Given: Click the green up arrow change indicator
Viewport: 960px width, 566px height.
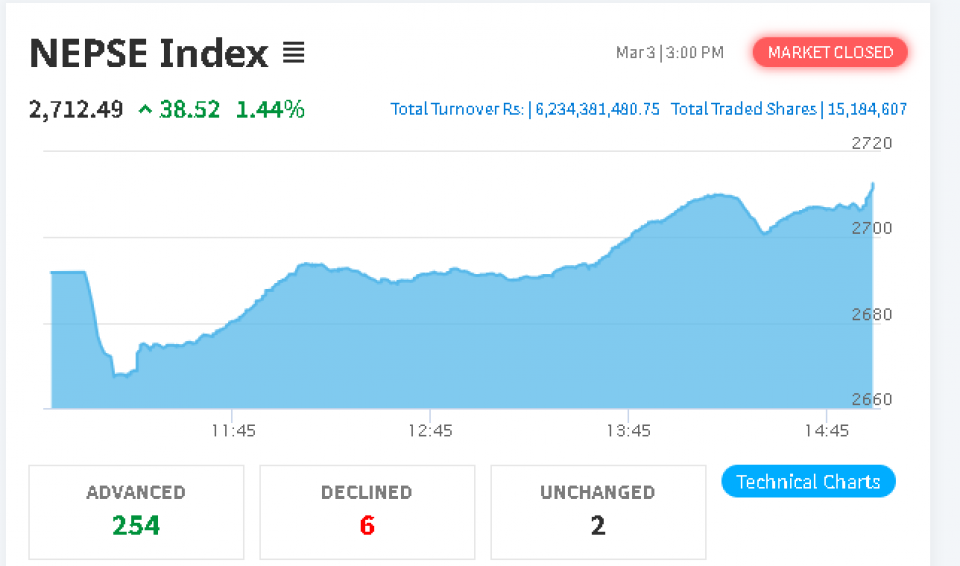Looking at the screenshot, I should [x=146, y=110].
